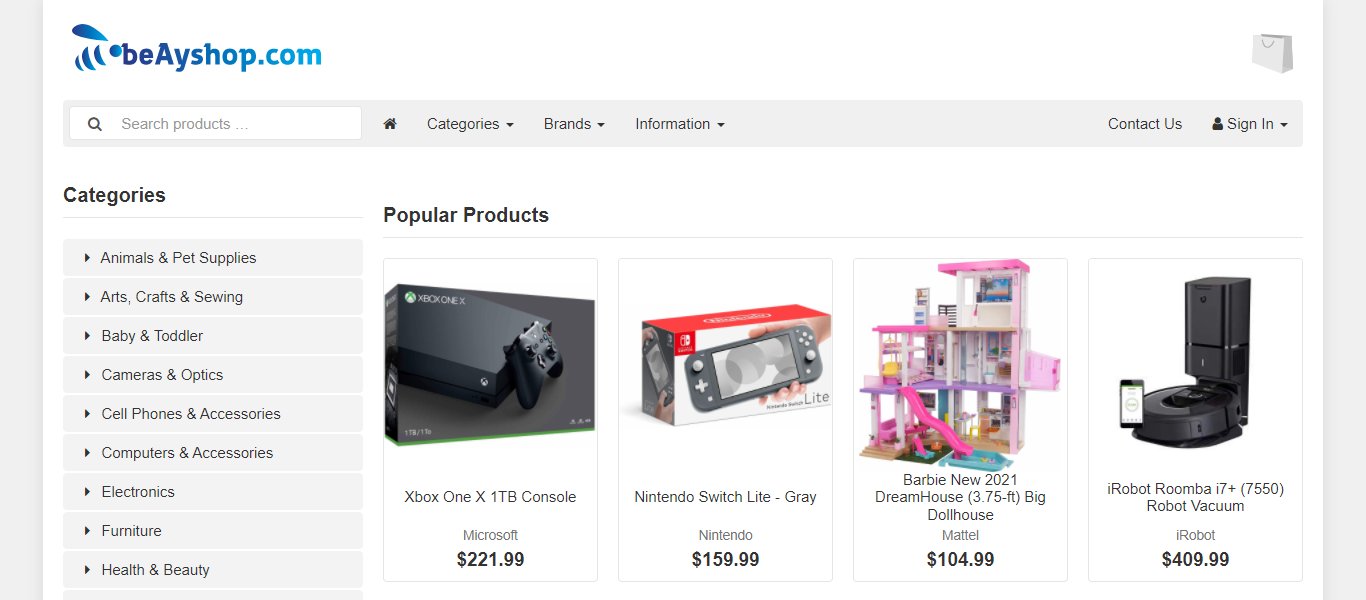1366x600 pixels.
Task: Expand Animals & Pet Supplies category
Action: coord(213,258)
